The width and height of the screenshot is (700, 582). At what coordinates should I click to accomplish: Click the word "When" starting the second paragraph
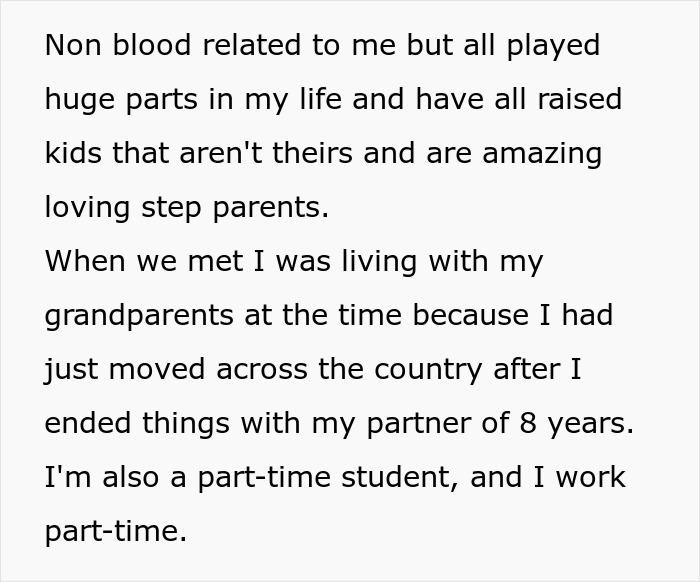85,261
